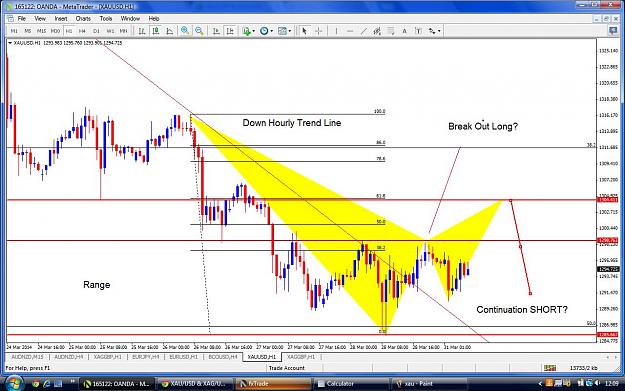Click the Zoom In magnifier icon
This screenshot has width=625, height=391.
tap(185, 31)
